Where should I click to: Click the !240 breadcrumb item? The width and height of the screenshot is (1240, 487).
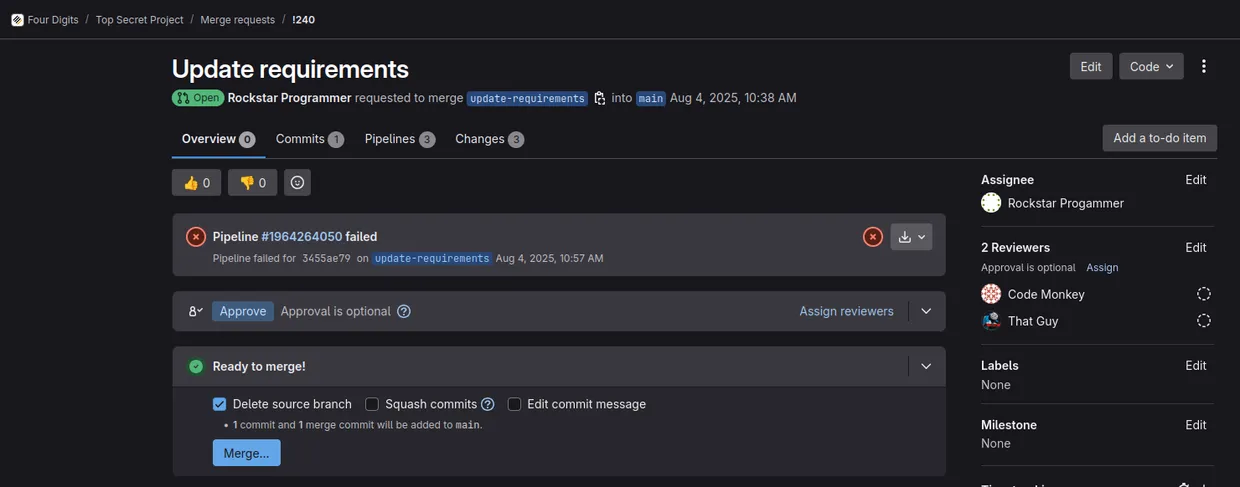(x=303, y=20)
